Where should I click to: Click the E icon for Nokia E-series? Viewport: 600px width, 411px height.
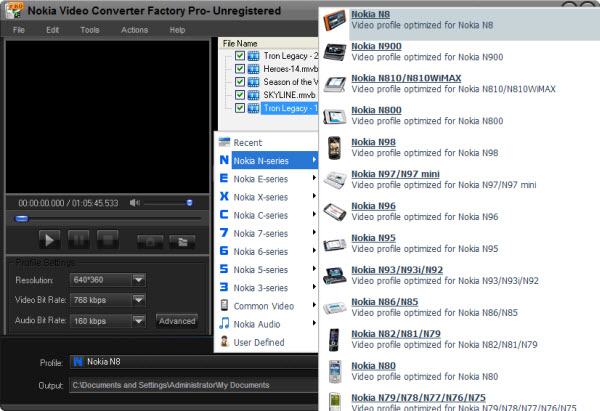224,178
